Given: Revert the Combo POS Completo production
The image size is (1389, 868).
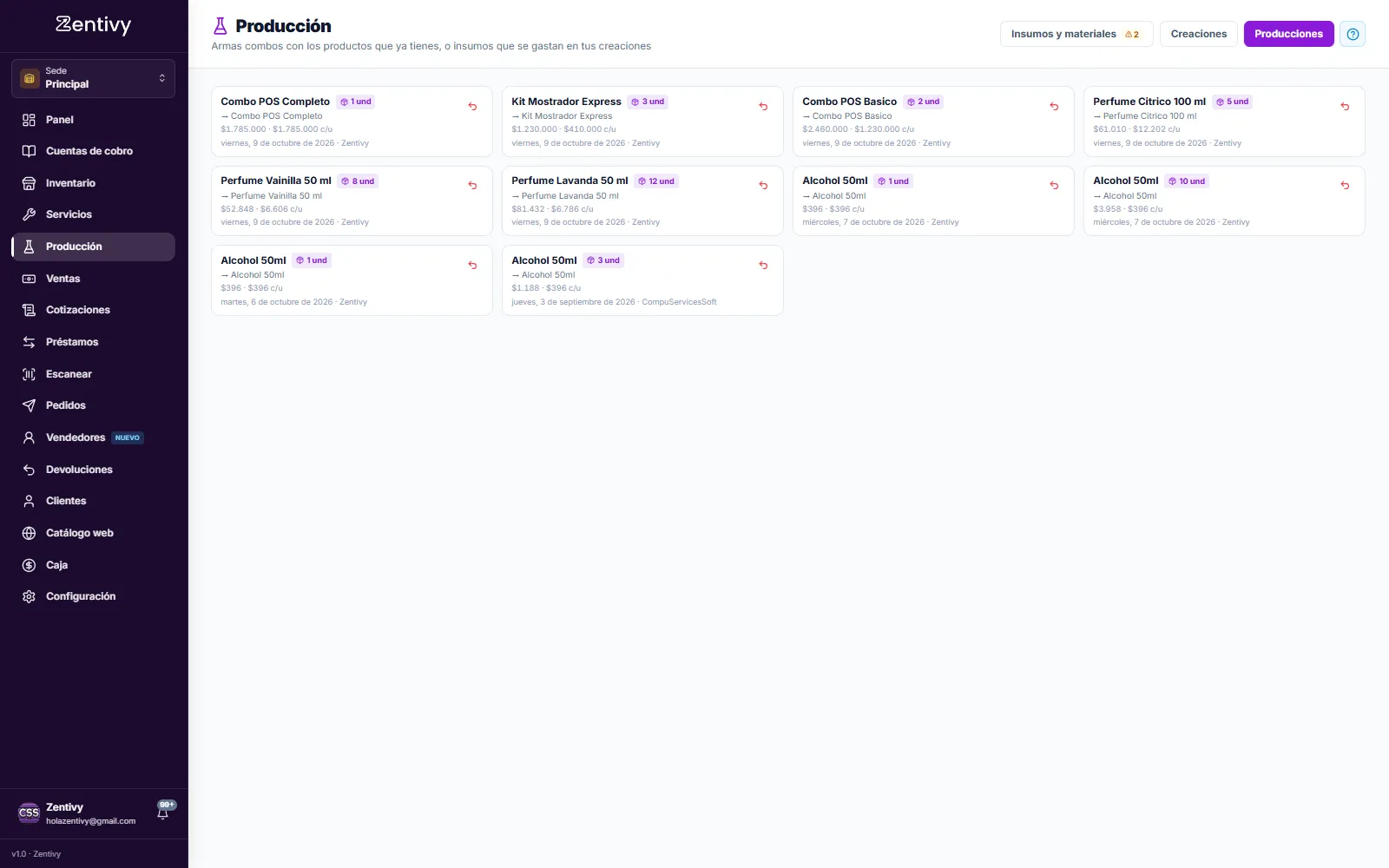Looking at the screenshot, I should [x=472, y=107].
